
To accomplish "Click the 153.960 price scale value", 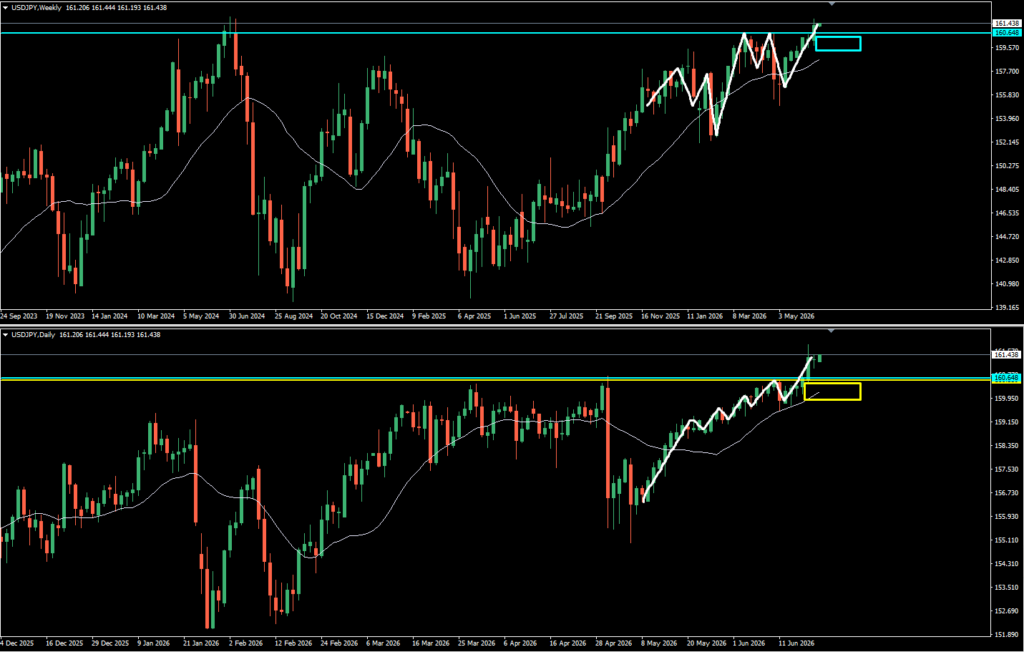I will (x=1006, y=118).
